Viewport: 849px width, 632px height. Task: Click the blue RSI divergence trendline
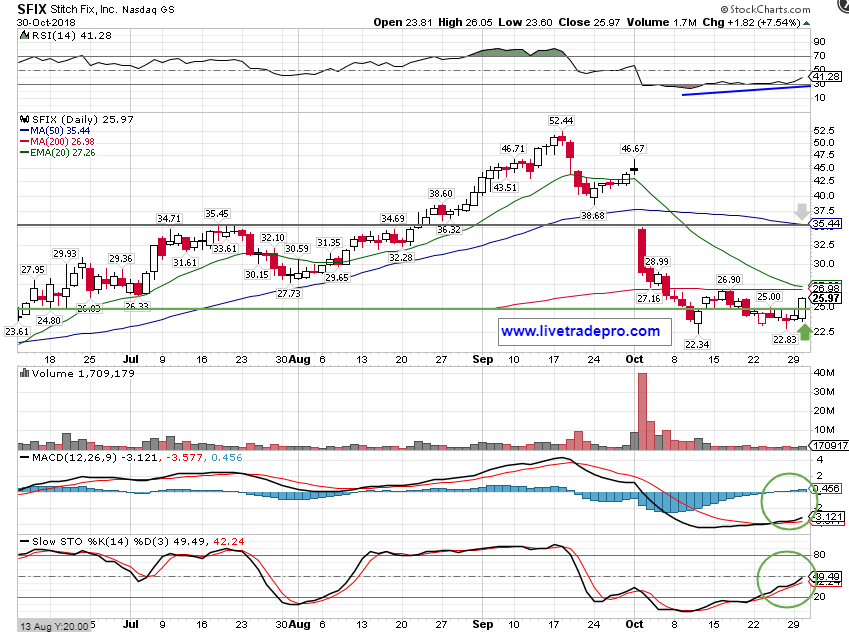click(744, 90)
